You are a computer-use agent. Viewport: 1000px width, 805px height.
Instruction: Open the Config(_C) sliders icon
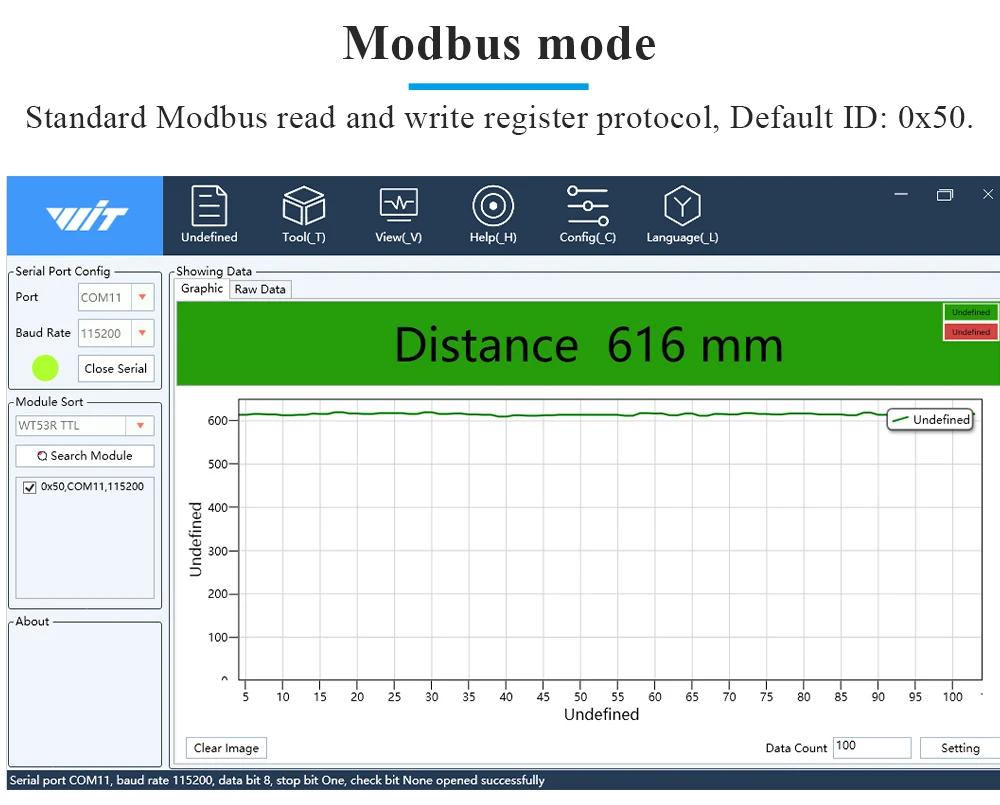587,206
